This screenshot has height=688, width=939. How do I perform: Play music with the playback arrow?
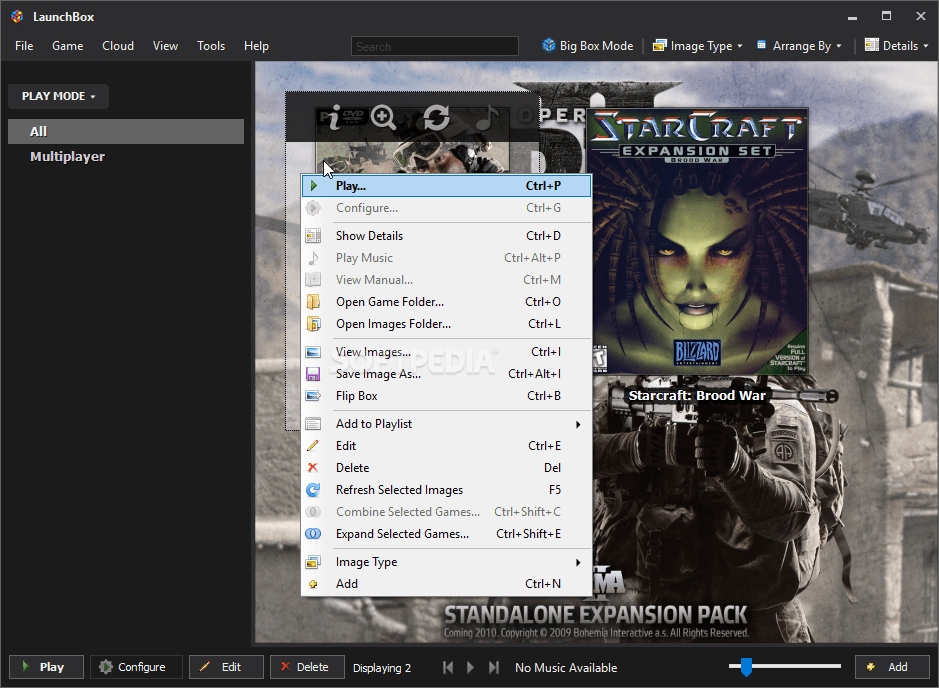tap(470, 667)
